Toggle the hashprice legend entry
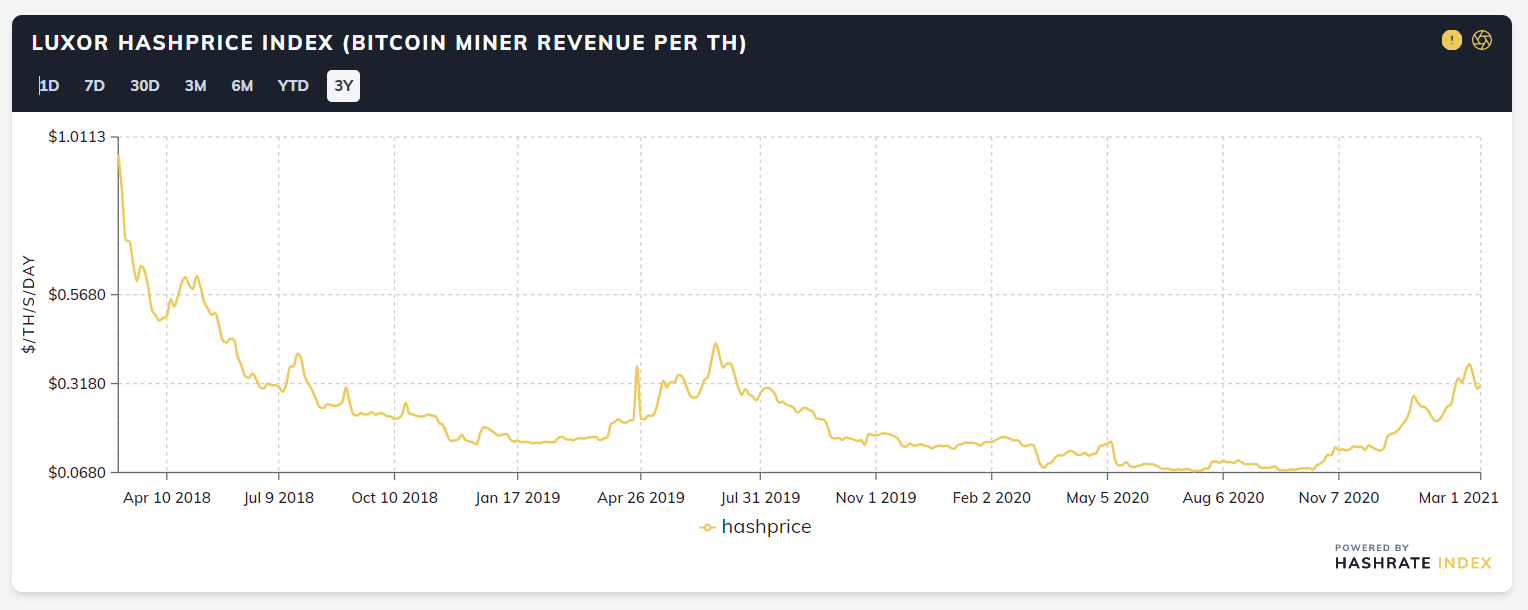Image resolution: width=1528 pixels, height=610 pixels. pos(756,527)
